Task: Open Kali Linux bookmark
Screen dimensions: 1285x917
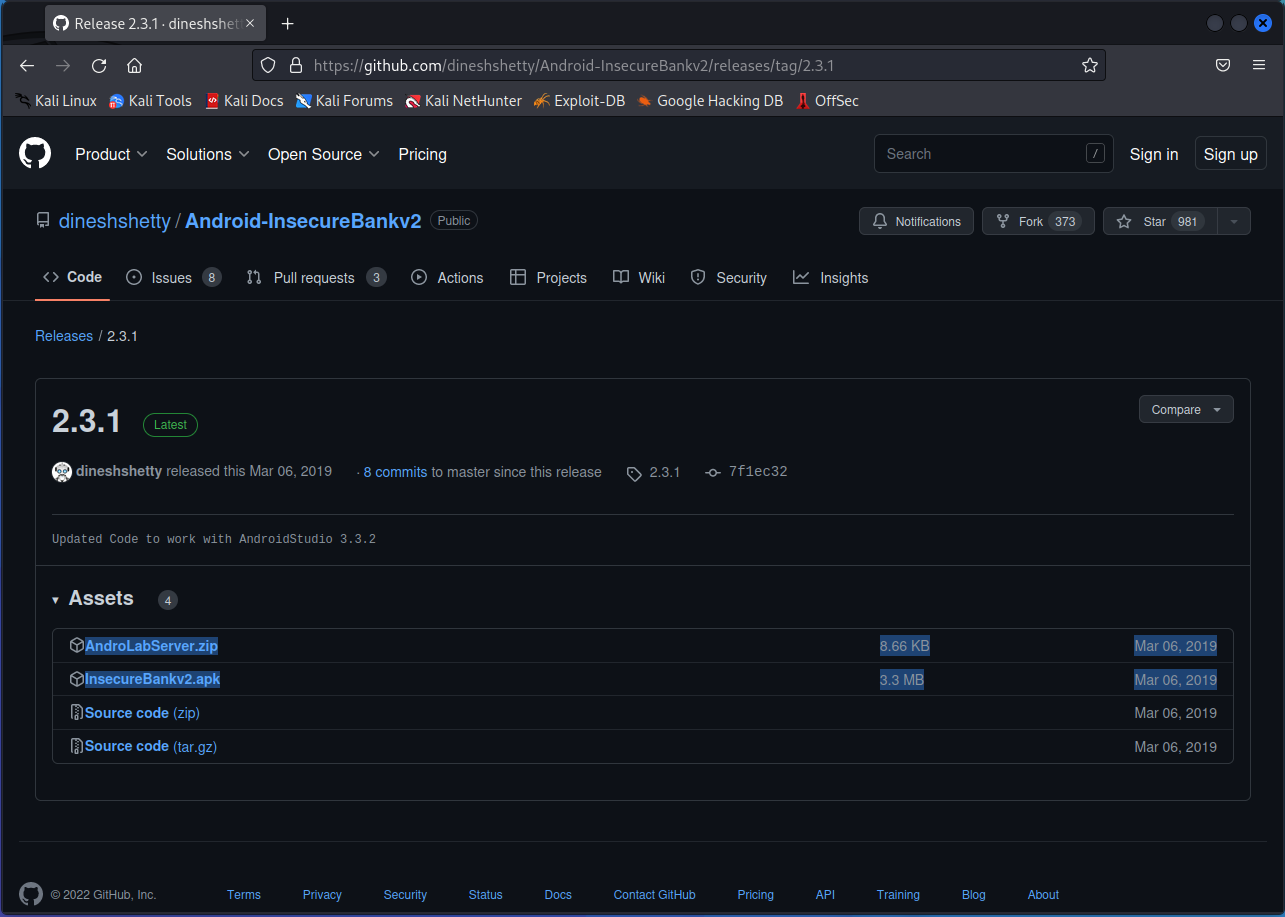Action: [56, 101]
